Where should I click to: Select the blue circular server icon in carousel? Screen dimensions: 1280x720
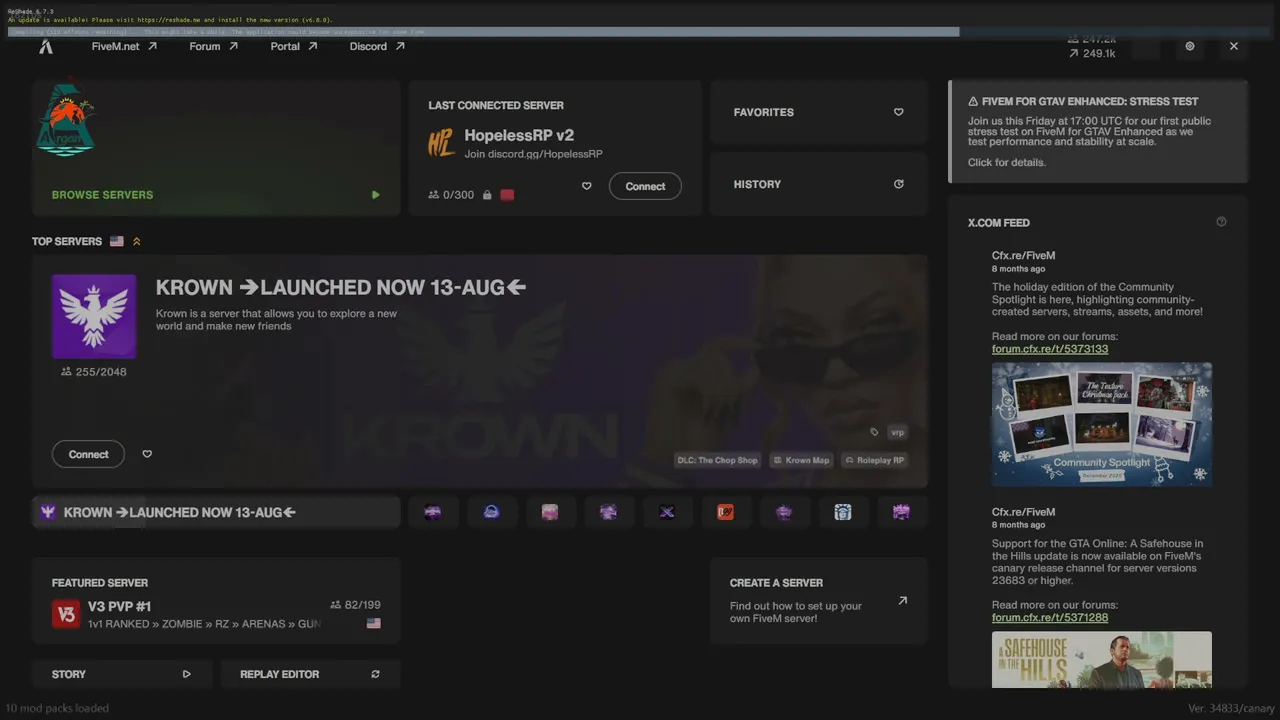pyautogui.click(x=491, y=512)
